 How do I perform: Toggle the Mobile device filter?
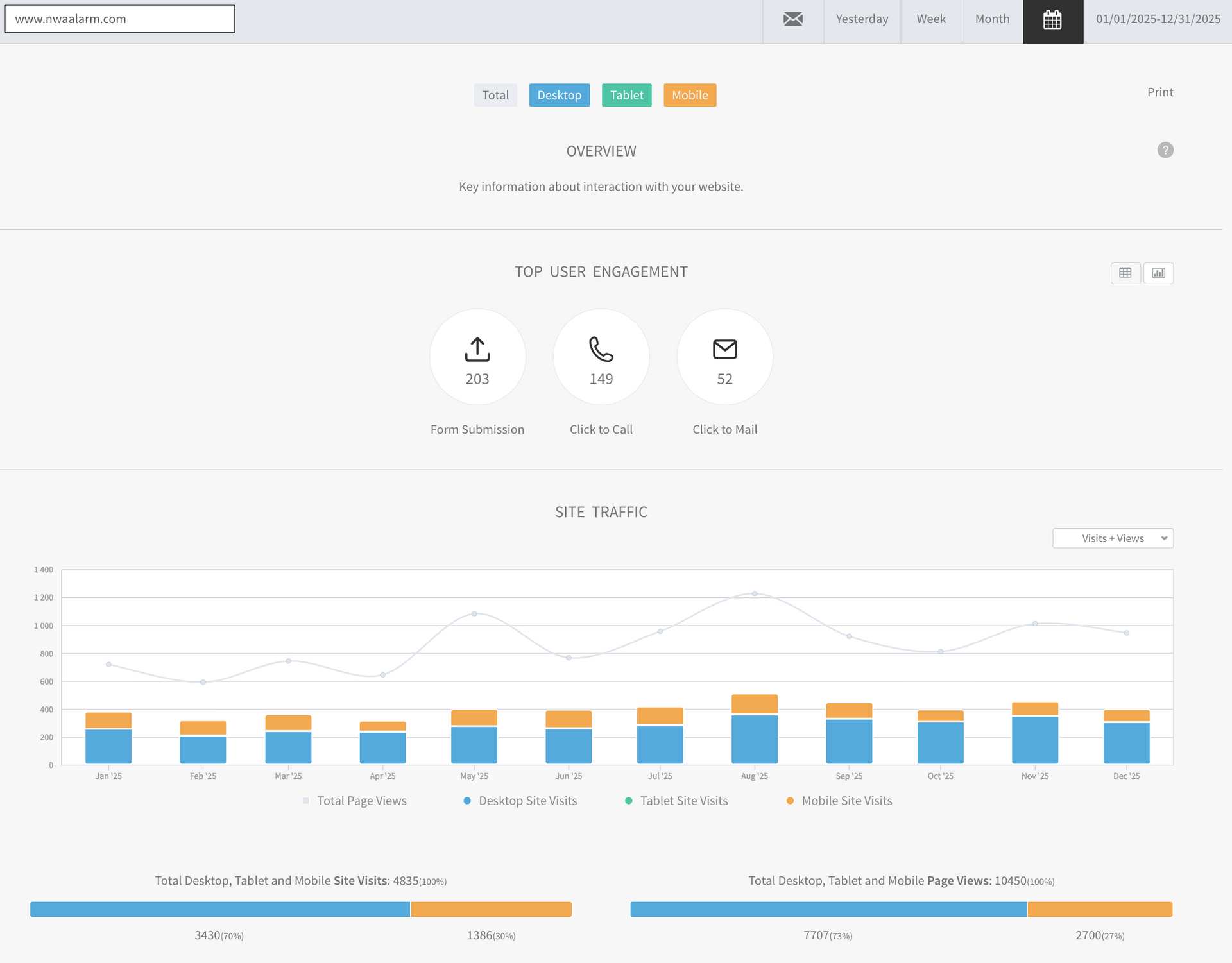[x=690, y=95]
